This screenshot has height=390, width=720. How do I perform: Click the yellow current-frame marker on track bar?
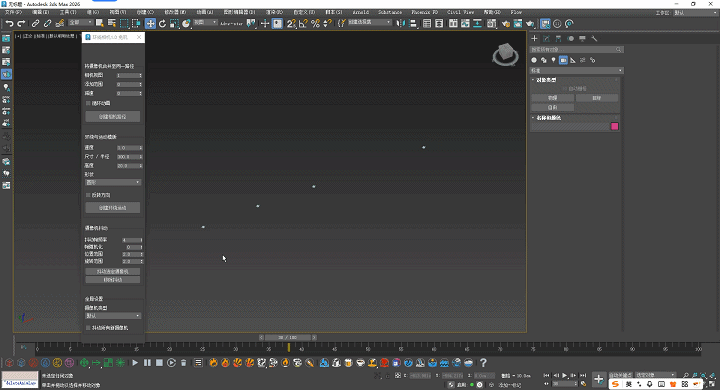pos(289,348)
